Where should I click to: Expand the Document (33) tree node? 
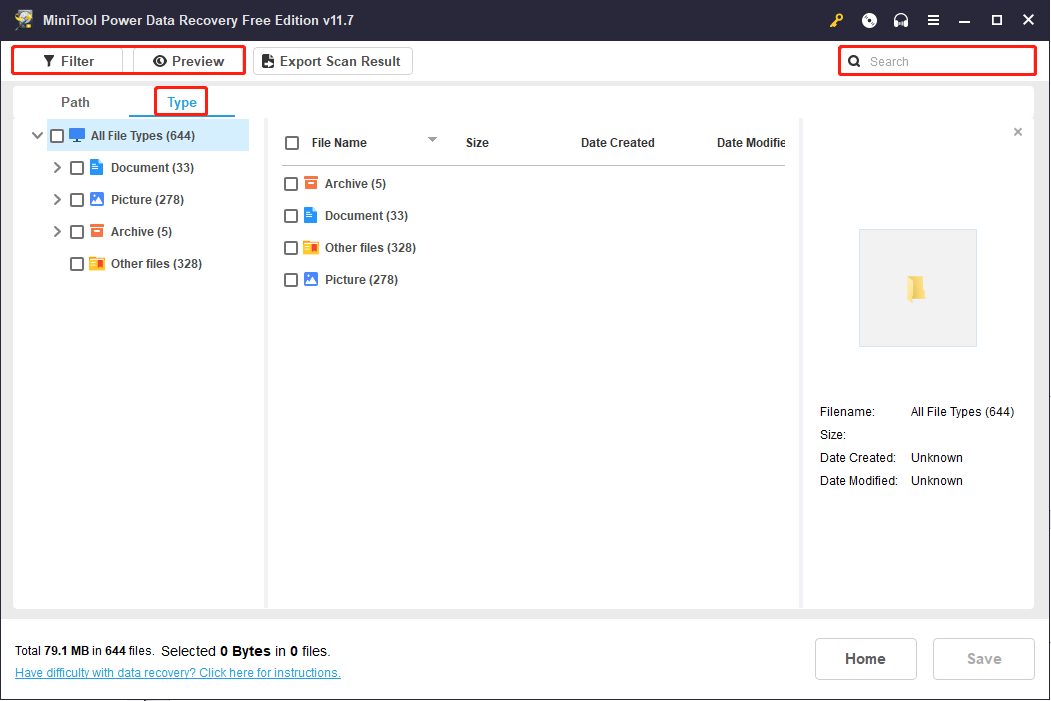point(57,167)
